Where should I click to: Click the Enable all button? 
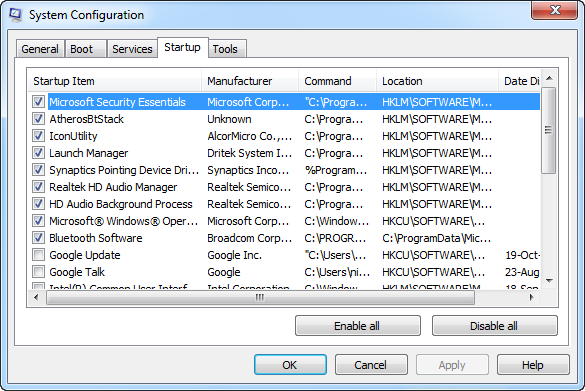(357, 326)
